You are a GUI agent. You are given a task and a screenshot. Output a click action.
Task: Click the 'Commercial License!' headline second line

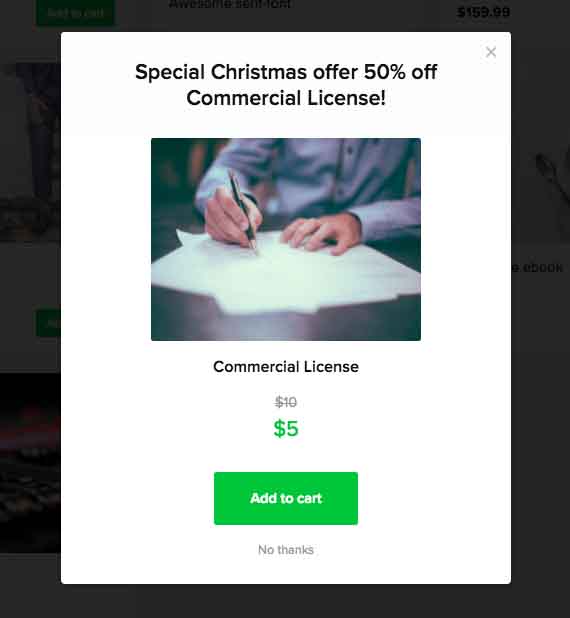pyautogui.click(x=286, y=98)
